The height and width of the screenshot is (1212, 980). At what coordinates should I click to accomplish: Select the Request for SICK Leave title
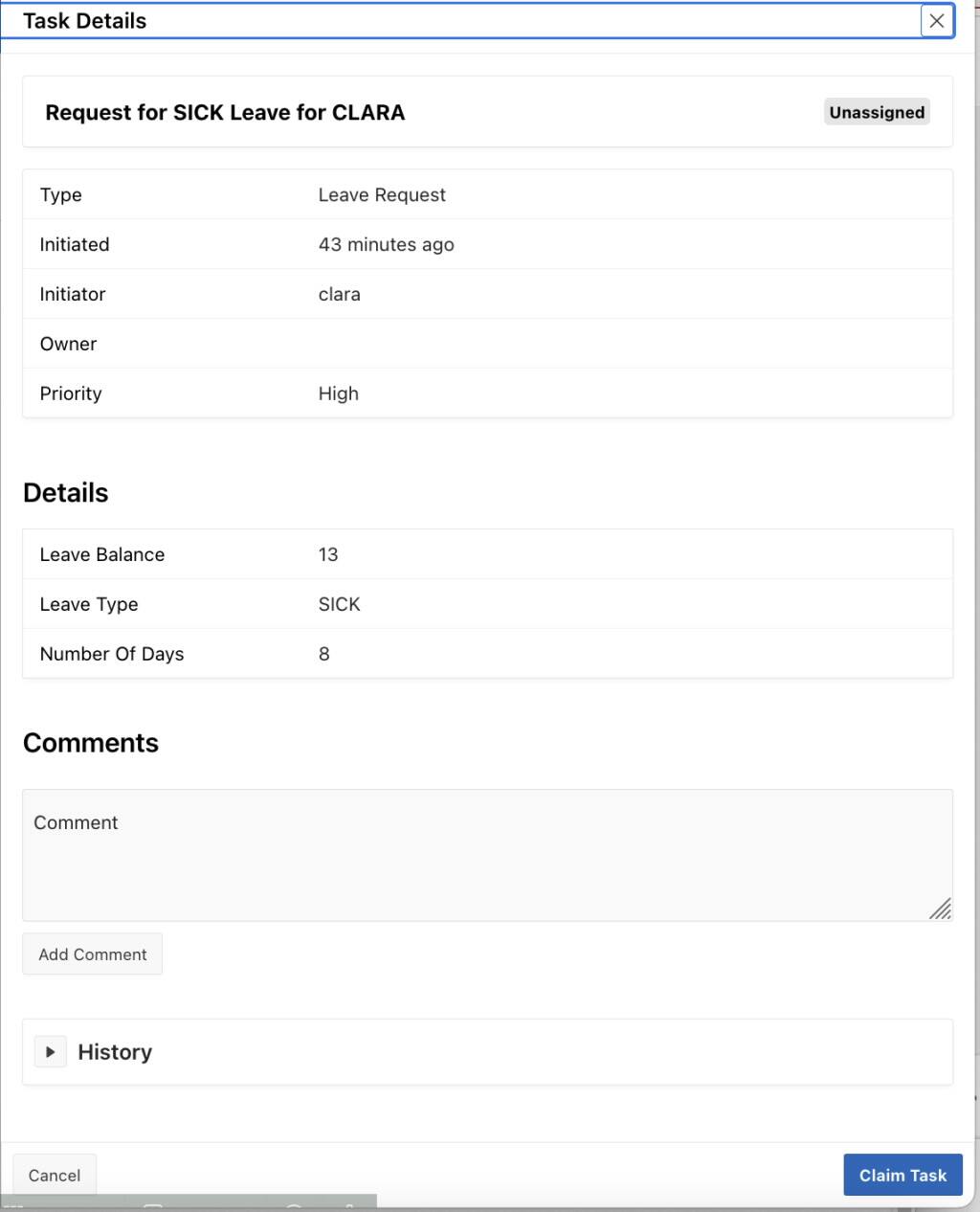[x=225, y=112]
